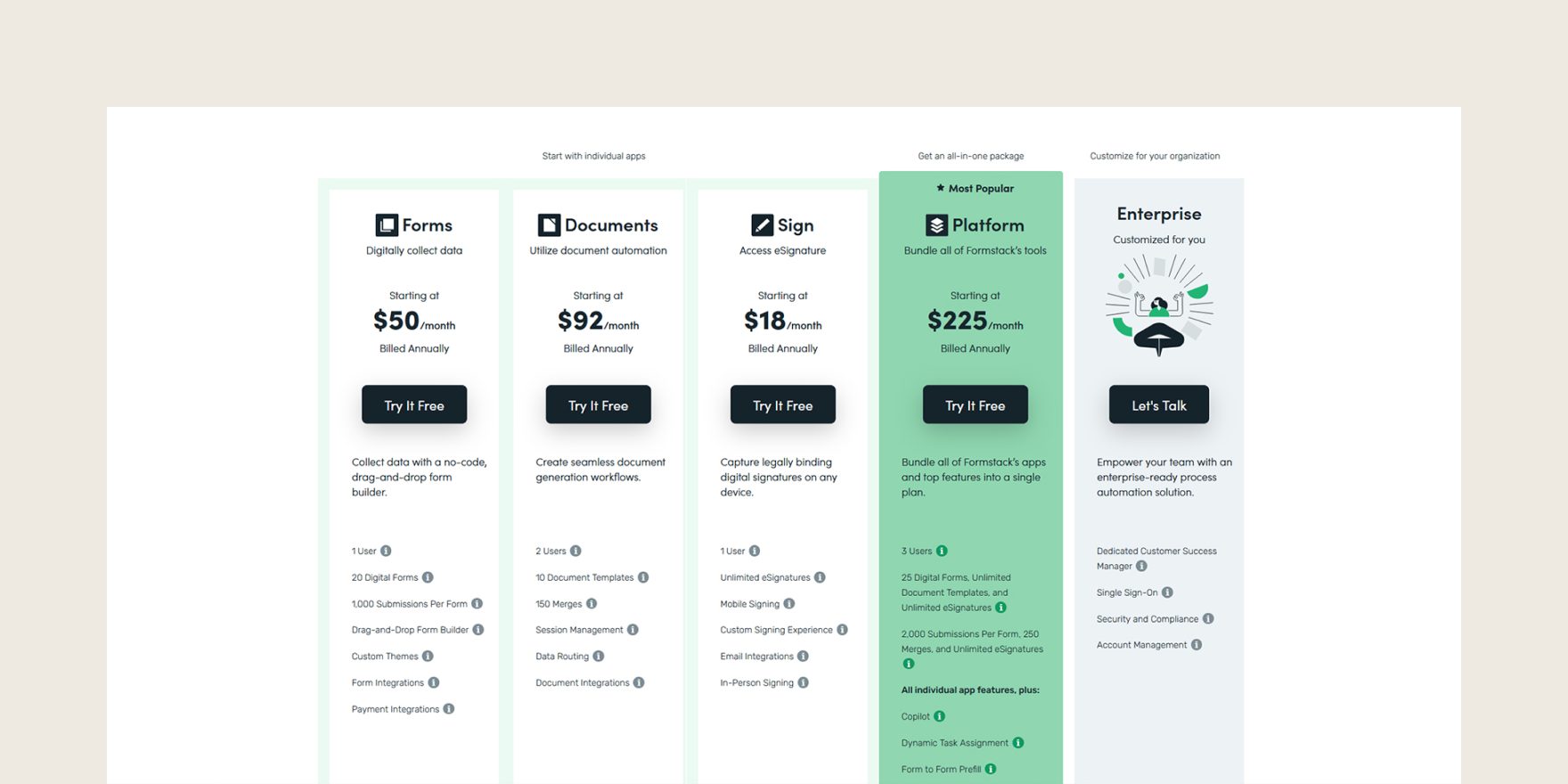Image resolution: width=1568 pixels, height=784 pixels.
Task: Click "All individual app features, plus:" text
Action: tap(970, 690)
